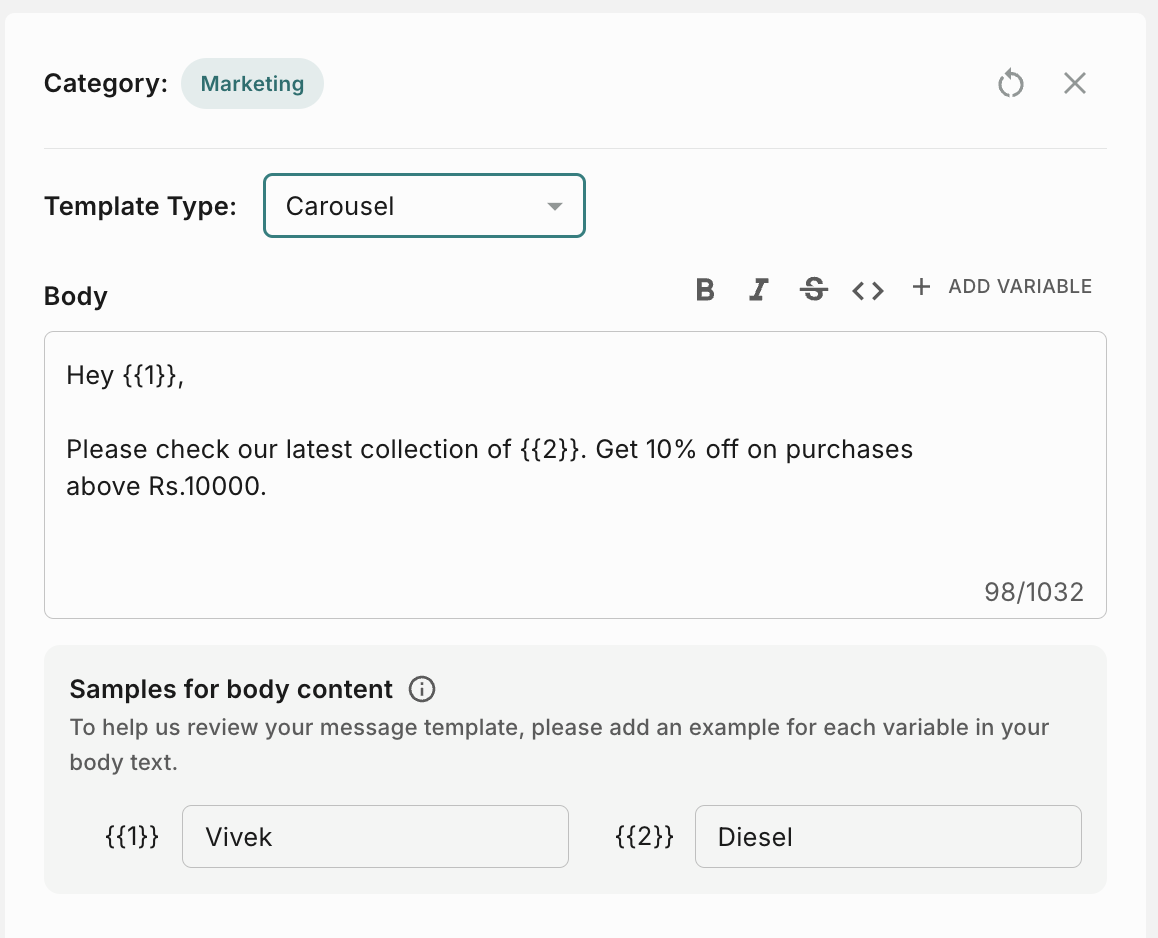Close the template editor with the X icon
Screen dimensions: 1158x938
tap(1075, 83)
